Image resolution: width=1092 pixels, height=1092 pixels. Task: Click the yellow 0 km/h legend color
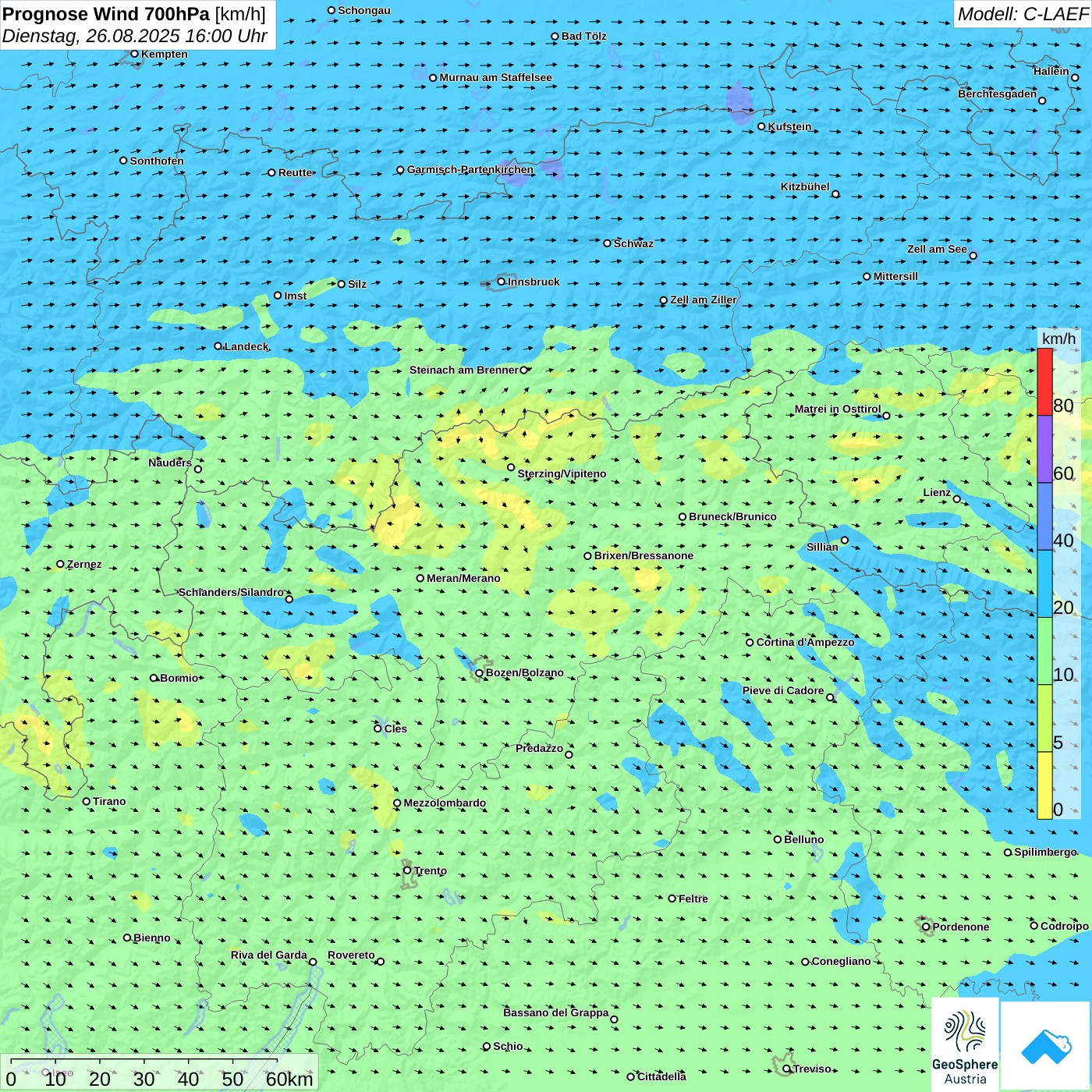coord(1044,785)
